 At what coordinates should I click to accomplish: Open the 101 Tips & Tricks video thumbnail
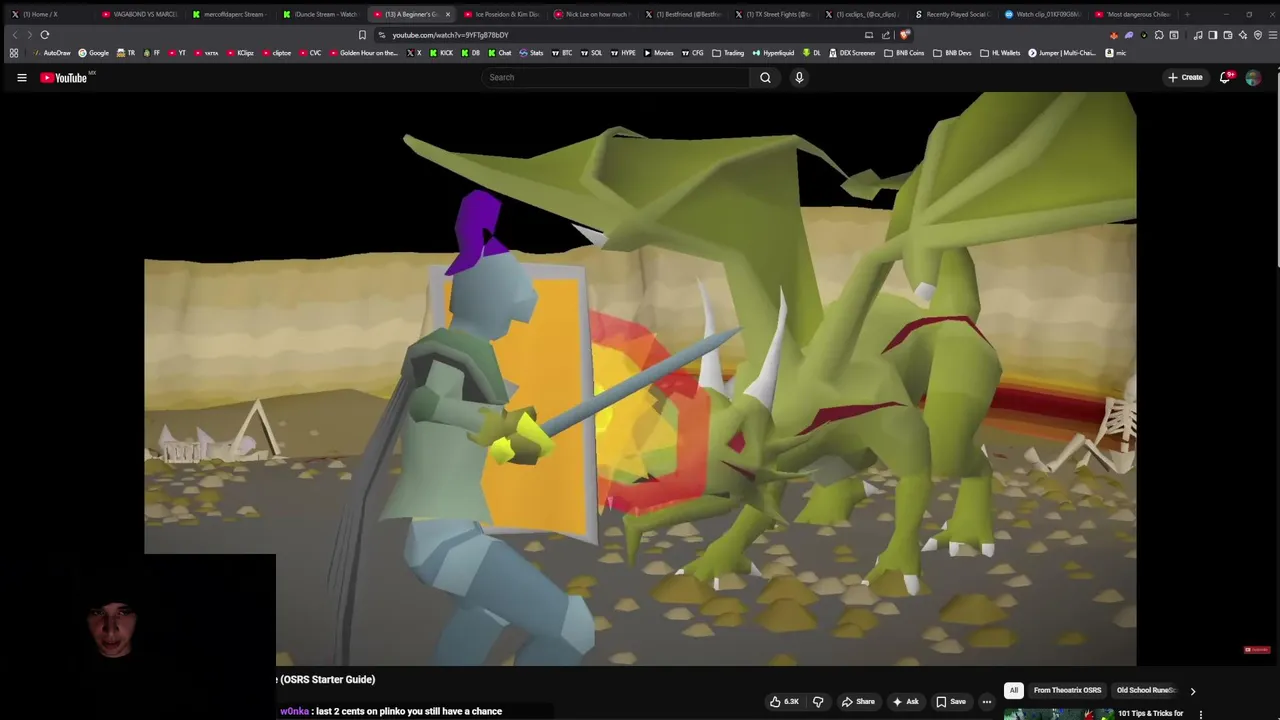[x=1058, y=714]
